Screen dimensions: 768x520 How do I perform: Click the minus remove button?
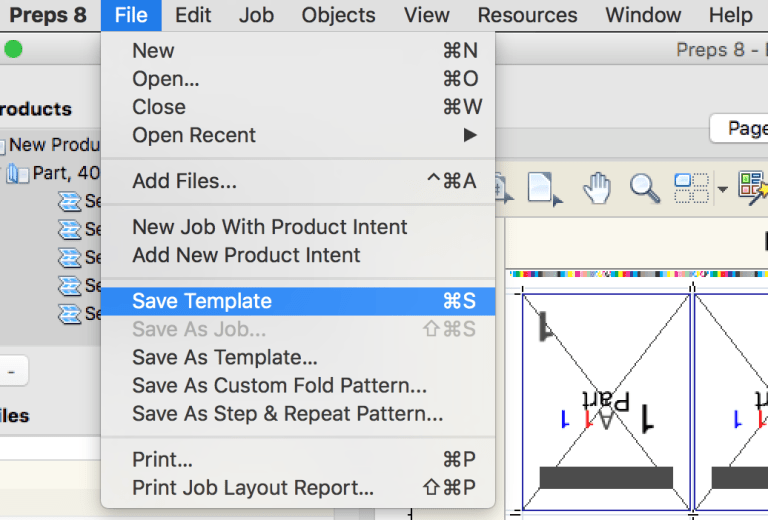(11, 371)
